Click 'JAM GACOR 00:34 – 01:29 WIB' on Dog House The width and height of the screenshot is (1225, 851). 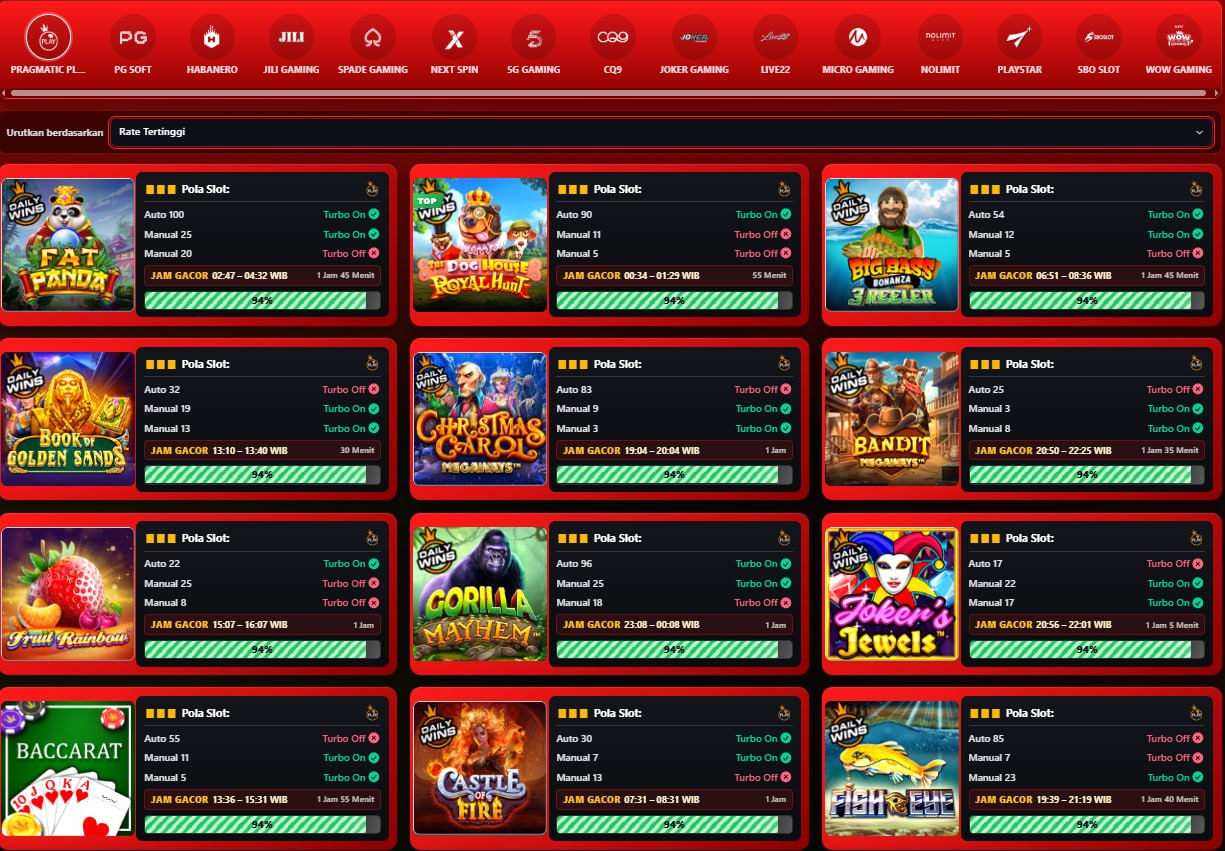click(x=631, y=275)
